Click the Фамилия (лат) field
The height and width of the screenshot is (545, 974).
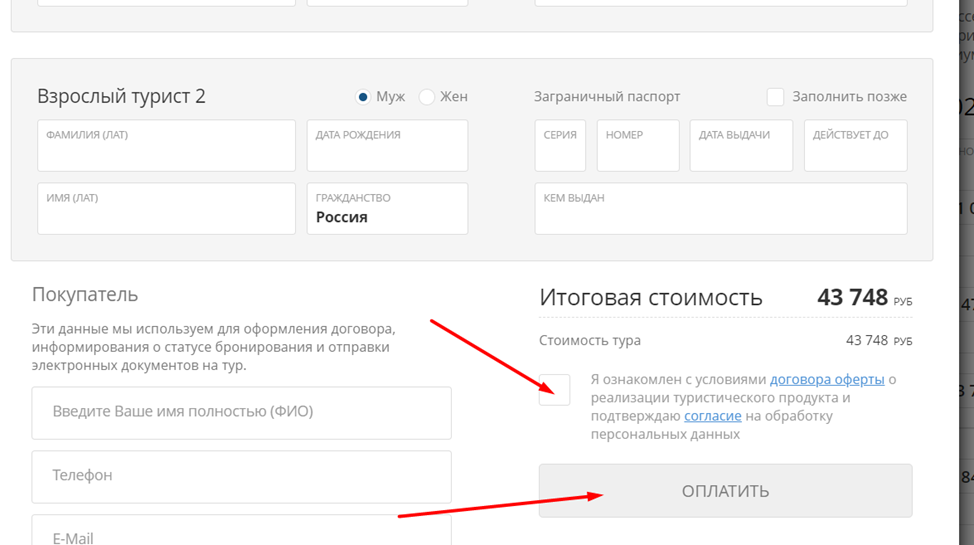click(166, 146)
